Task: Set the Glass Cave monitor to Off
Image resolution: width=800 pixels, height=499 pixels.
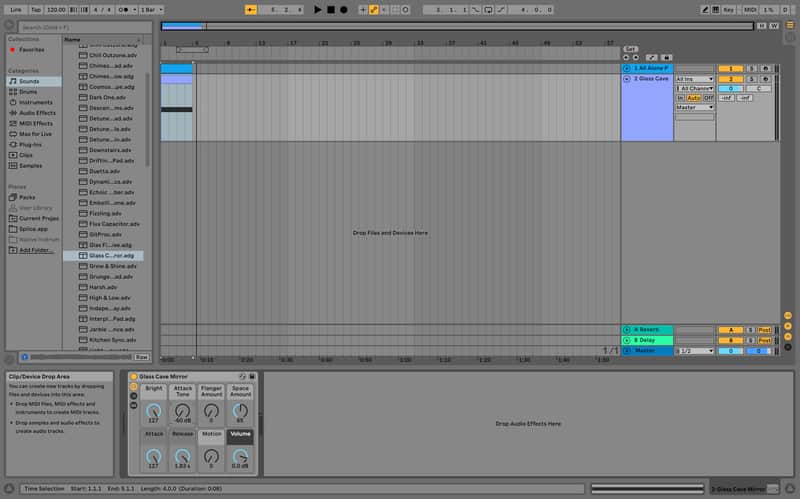Action: pos(709,98)
